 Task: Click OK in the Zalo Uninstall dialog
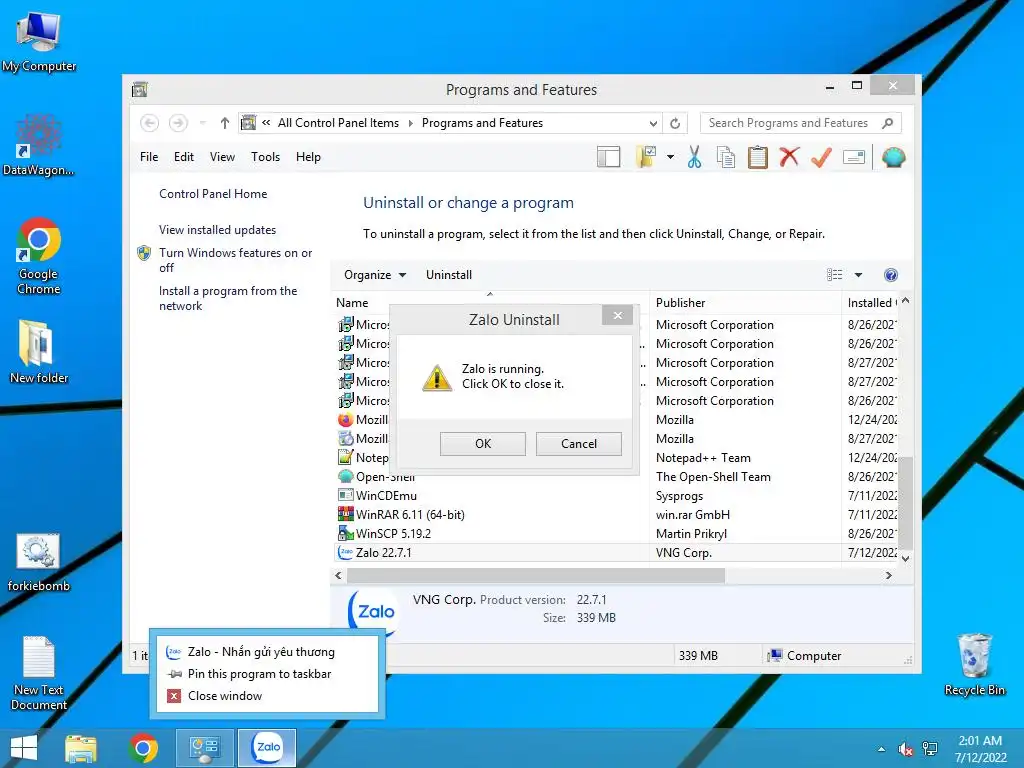coord(483,444)
